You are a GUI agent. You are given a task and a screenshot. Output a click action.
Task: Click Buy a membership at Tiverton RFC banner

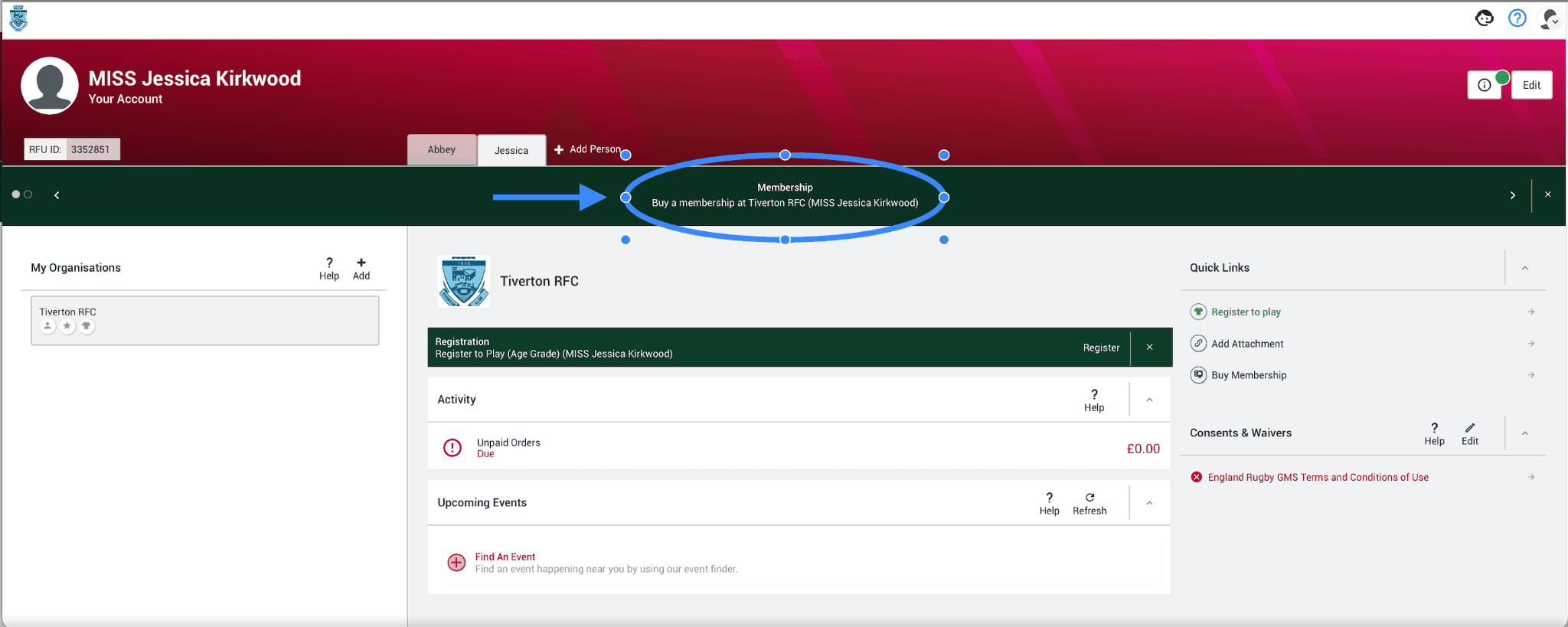785,203
